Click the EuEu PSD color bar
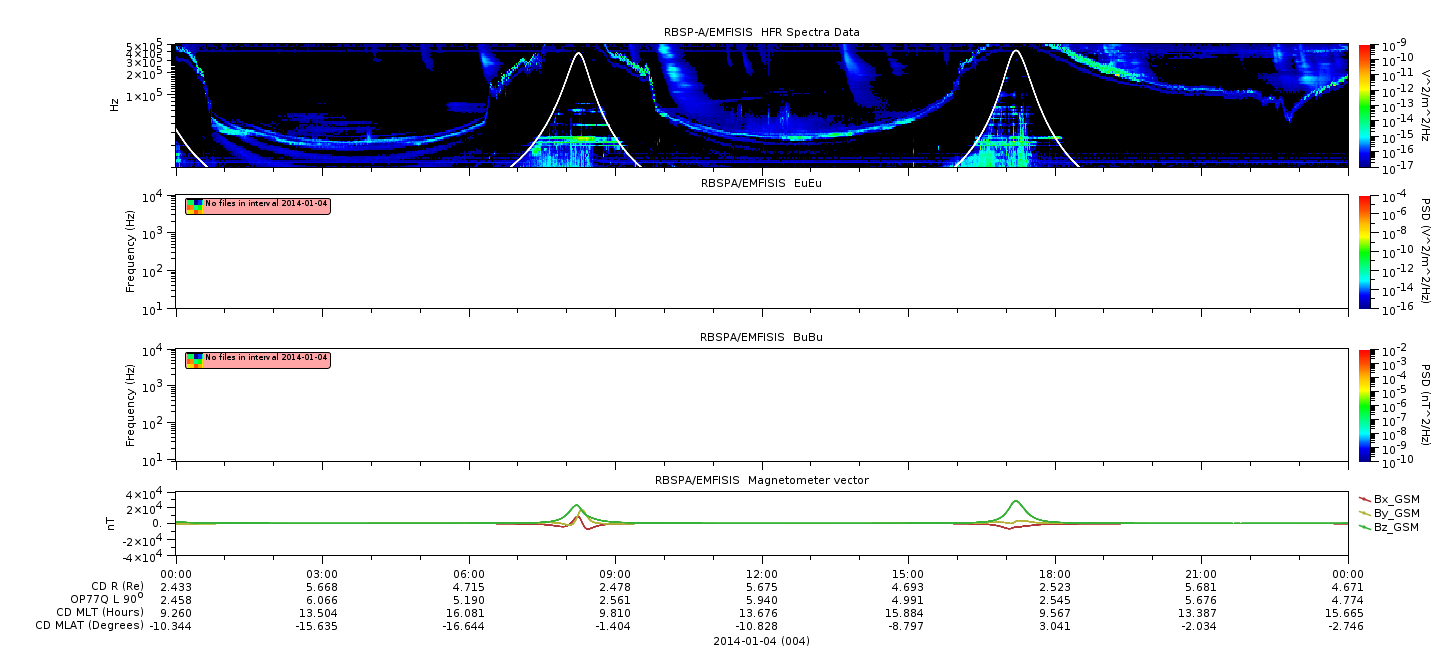The height and width of the screenshot is (658, 1447). (1365, 252)
